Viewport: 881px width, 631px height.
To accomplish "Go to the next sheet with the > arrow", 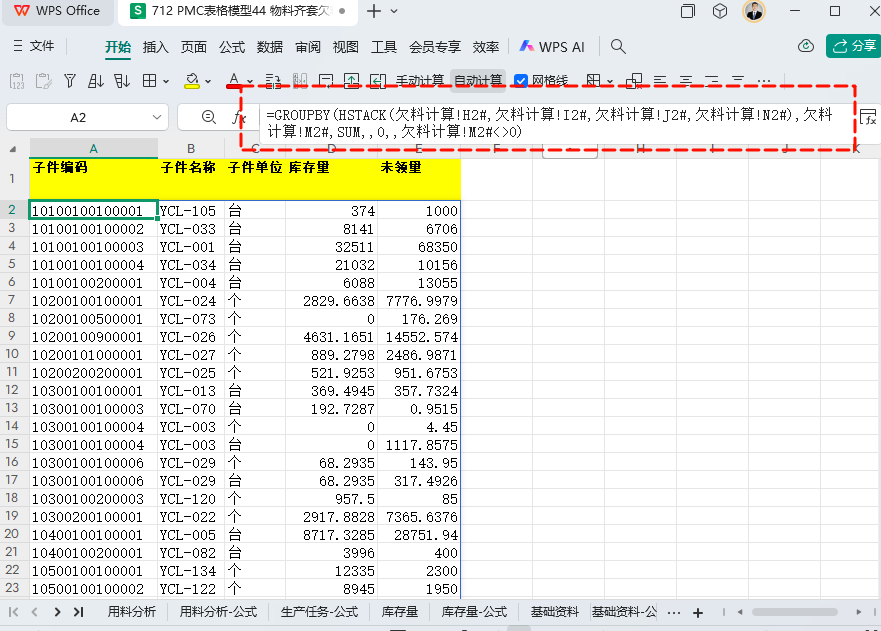I will pyautogui.click(x=57, y=612).
